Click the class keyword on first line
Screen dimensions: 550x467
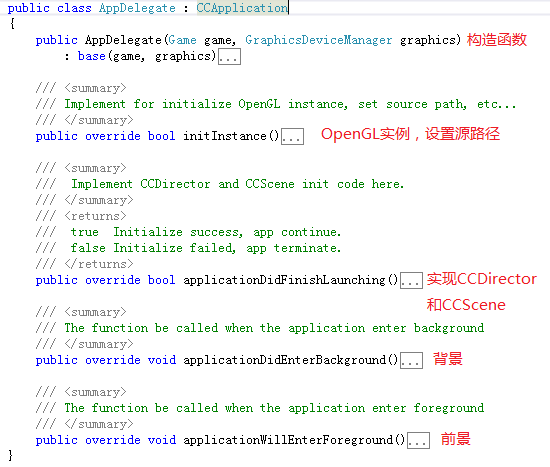74,8
